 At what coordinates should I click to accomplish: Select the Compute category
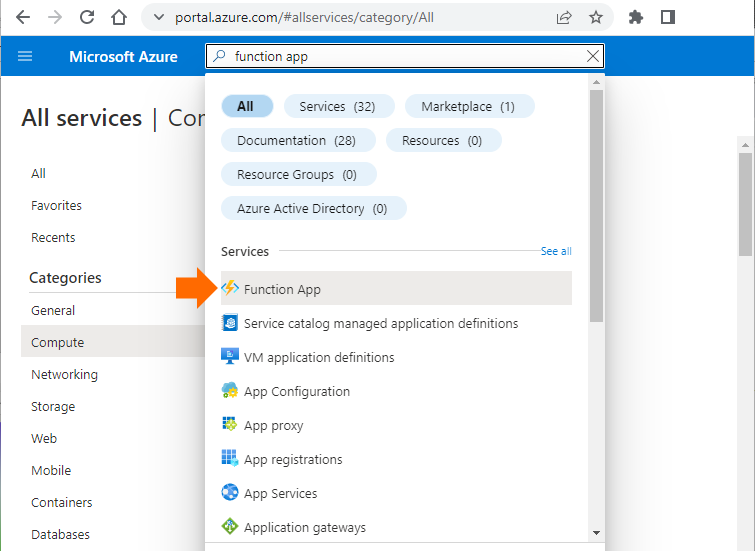tap(113, 342)
